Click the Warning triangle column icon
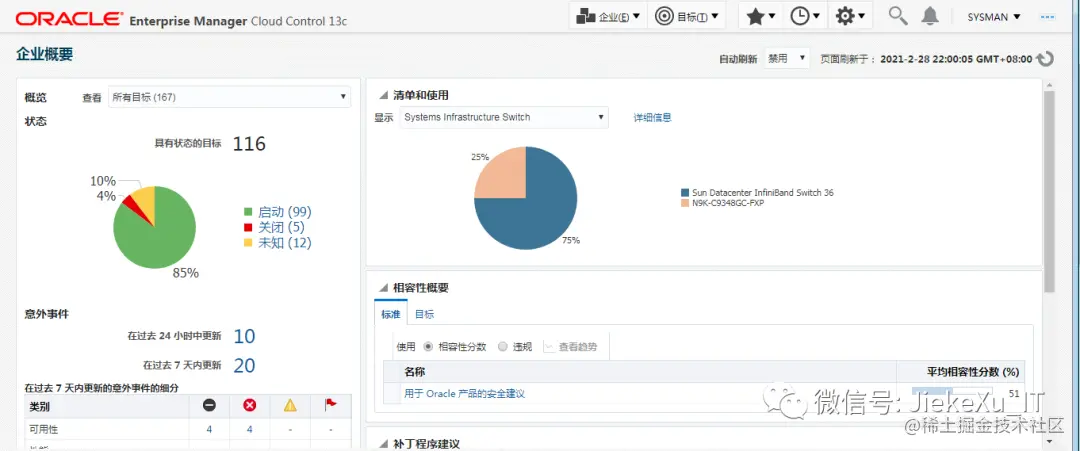This screenshot has height=451, width=1080. [x=290, y=406]
